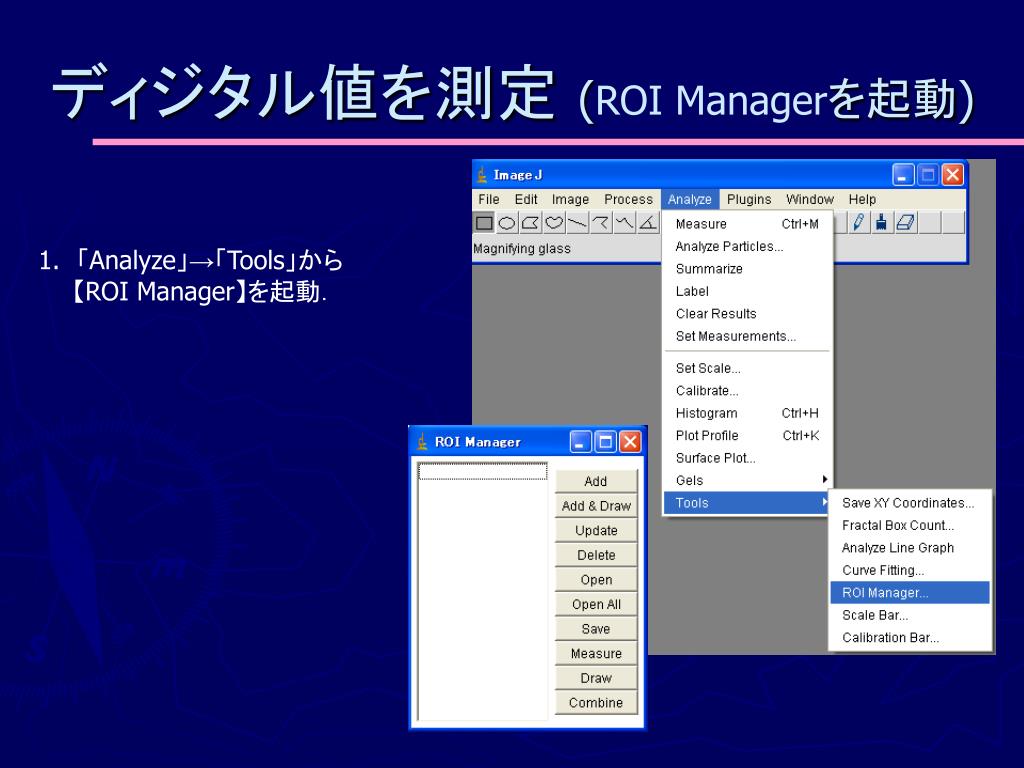Click the Draw button in ROI Manager
The image size is (1024, 768).
coord(596,678)
